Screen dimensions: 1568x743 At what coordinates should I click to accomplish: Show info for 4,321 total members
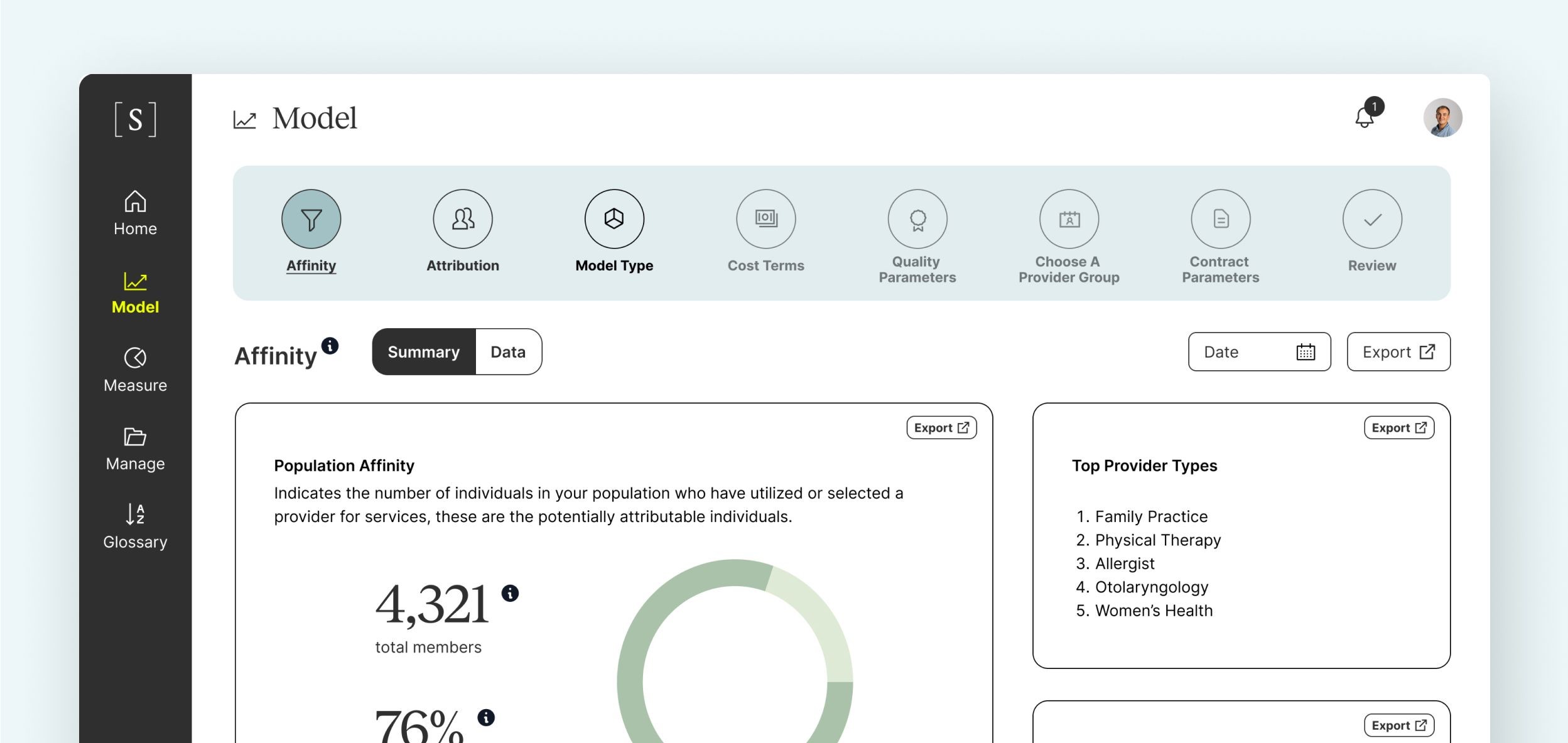510,593
